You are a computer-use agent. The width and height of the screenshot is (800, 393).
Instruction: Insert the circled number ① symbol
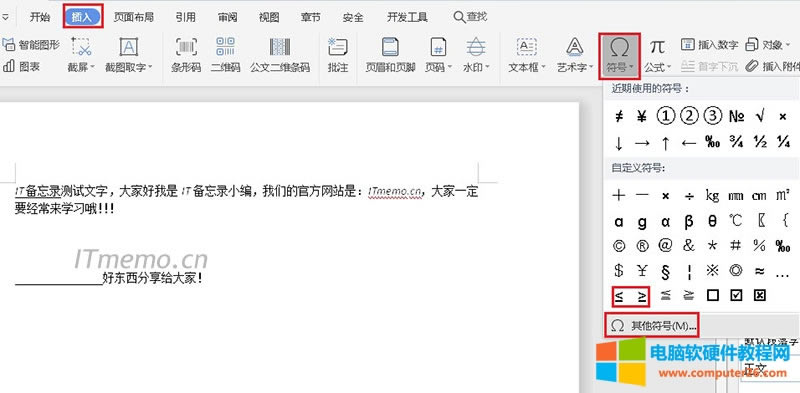click(666, 116)
